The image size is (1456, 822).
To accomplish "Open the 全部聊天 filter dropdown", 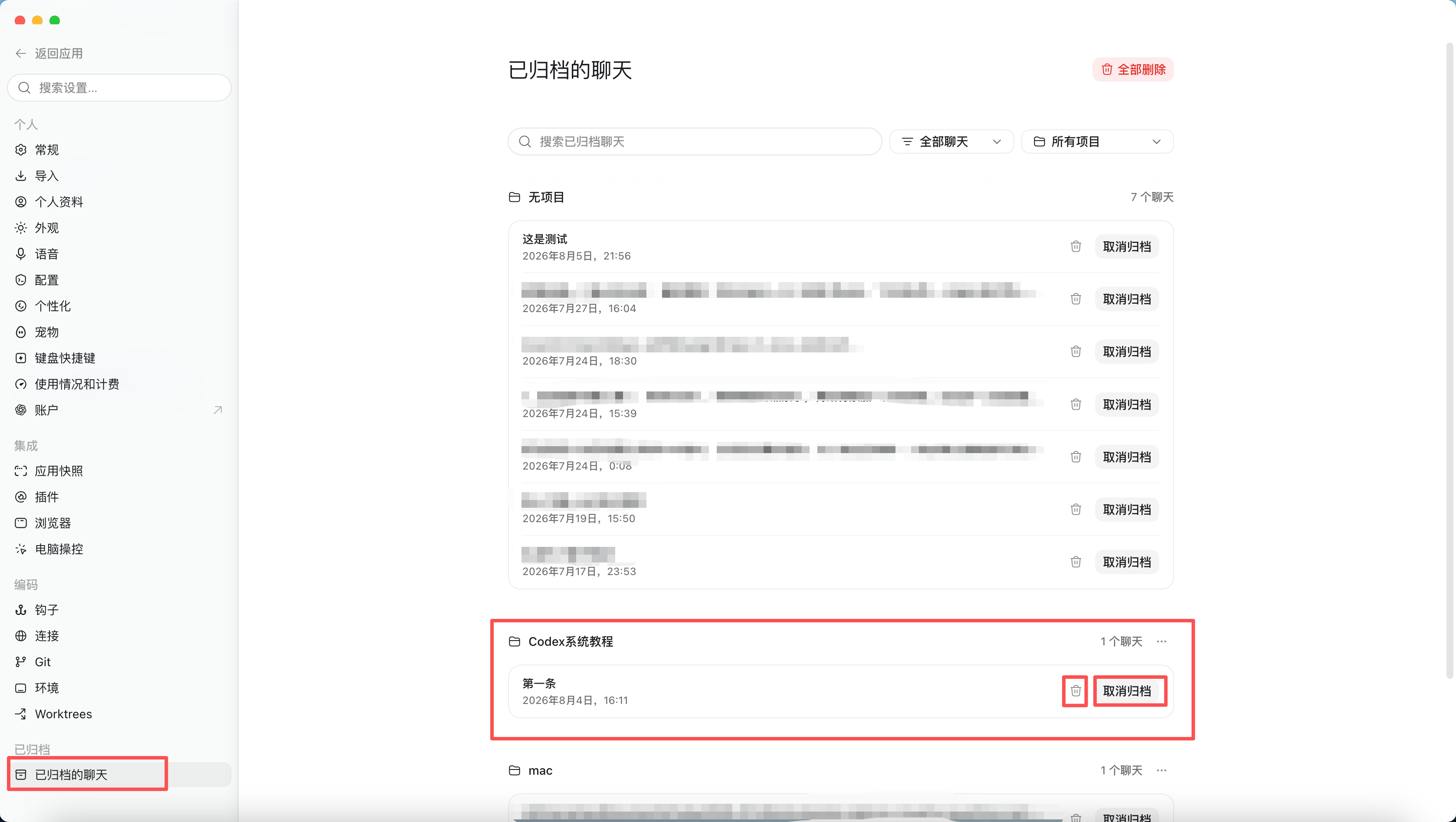I will [x=951, y=141].
